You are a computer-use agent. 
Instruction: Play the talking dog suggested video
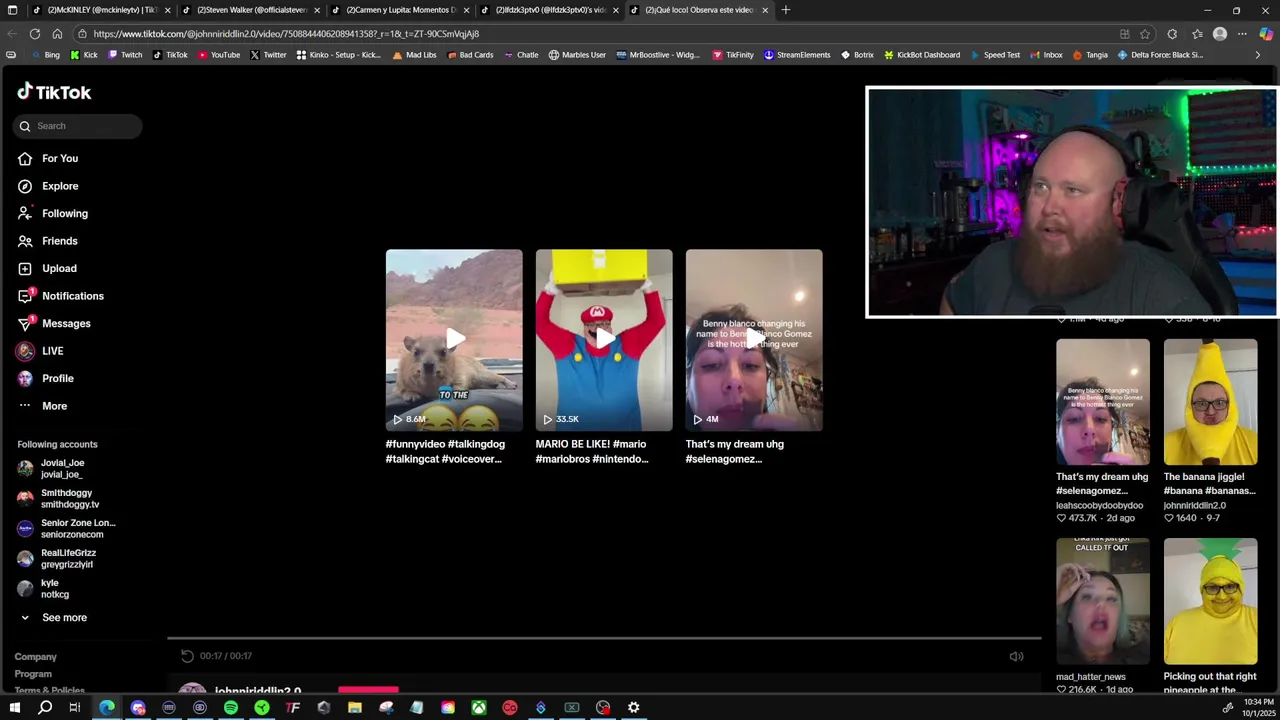[454, 340]
